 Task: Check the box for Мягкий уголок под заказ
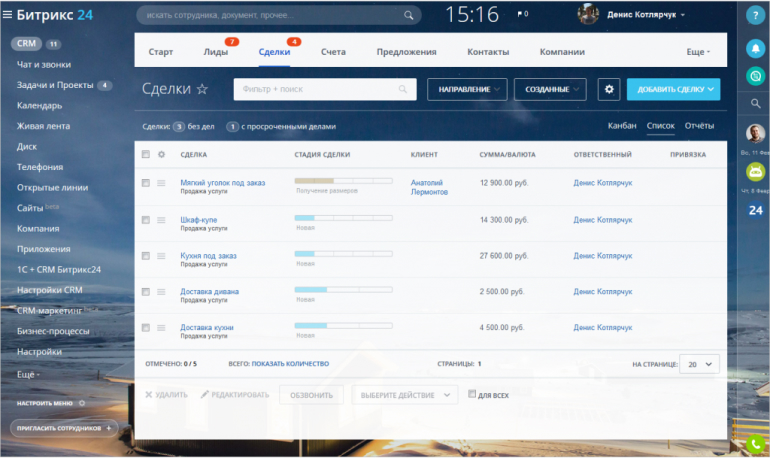[146, 184]
